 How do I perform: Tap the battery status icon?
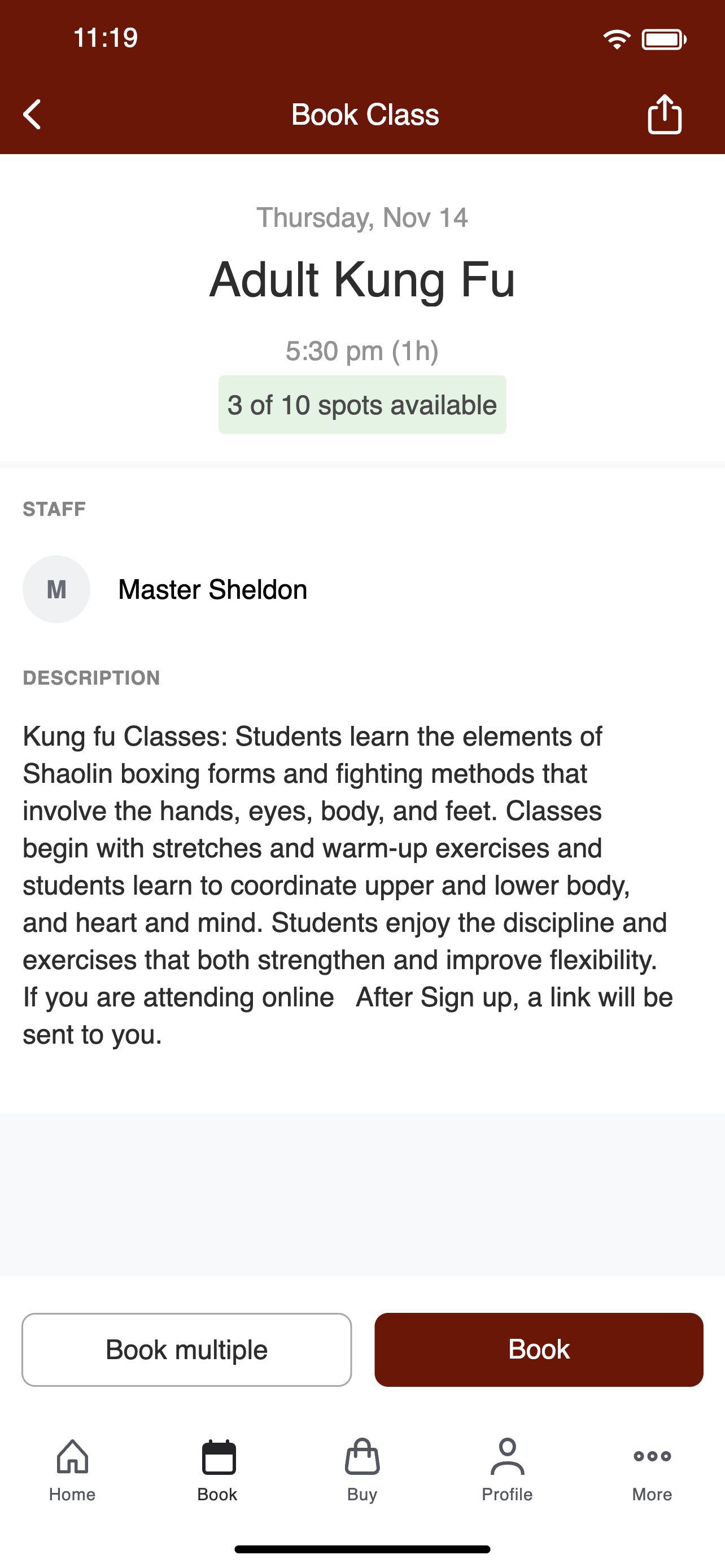pos(663,40)
